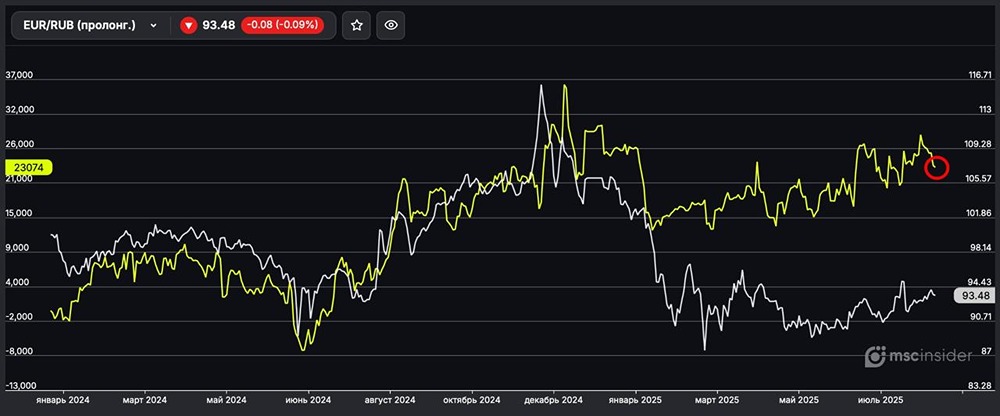The width and height of the screenshot is (1000, 416).
Task: Add chart to favorites with star icon
Action: tap(357, 25)
